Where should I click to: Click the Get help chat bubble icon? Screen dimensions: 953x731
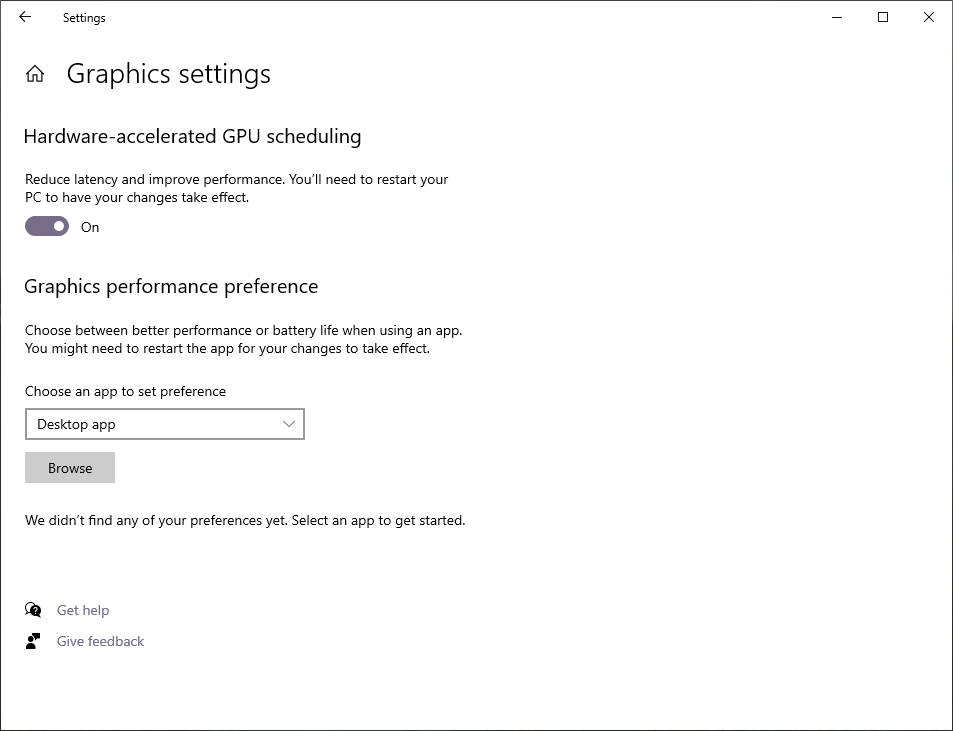(x=33, y=609)
